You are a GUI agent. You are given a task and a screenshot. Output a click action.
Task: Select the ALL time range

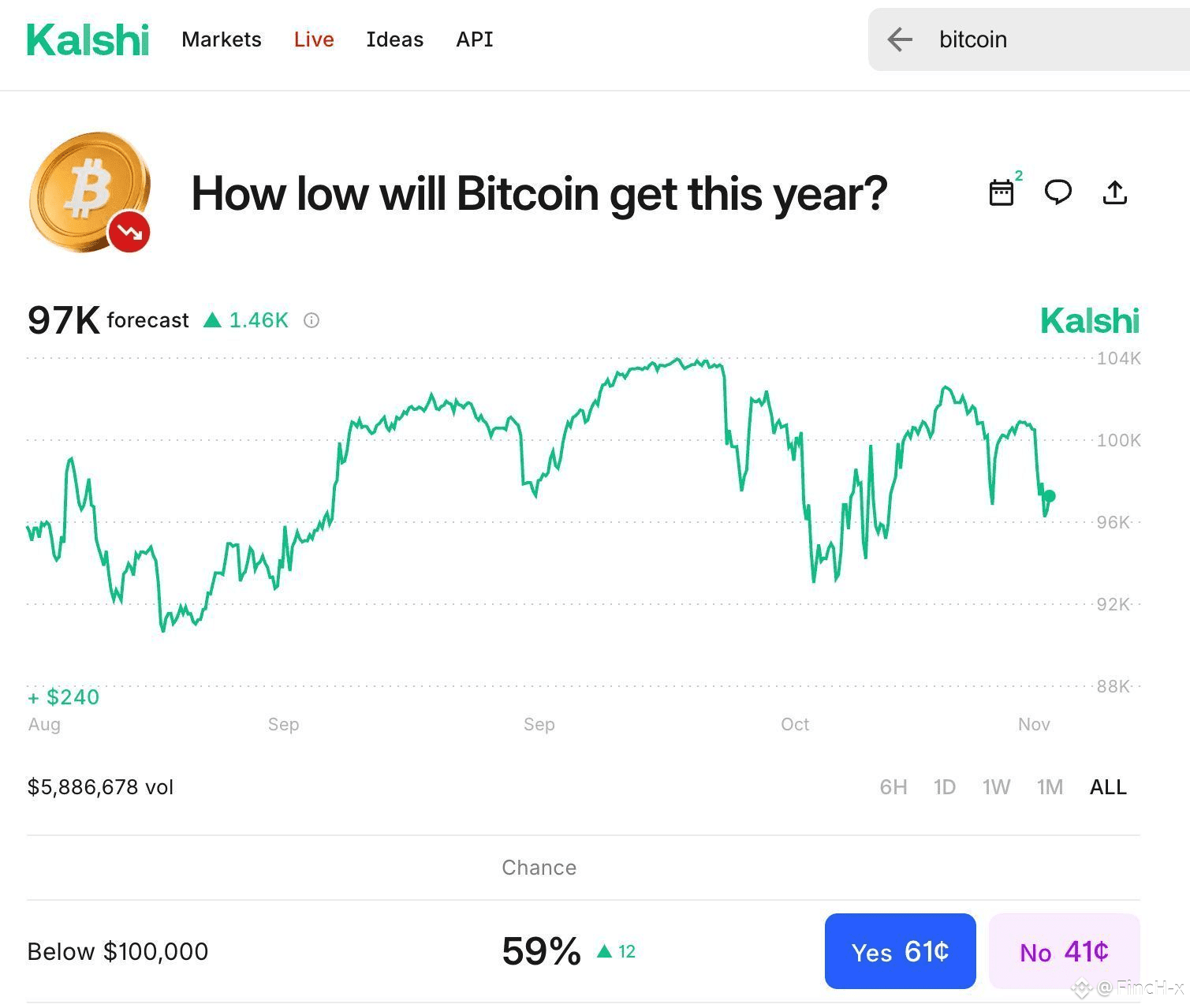(1108, 787)
